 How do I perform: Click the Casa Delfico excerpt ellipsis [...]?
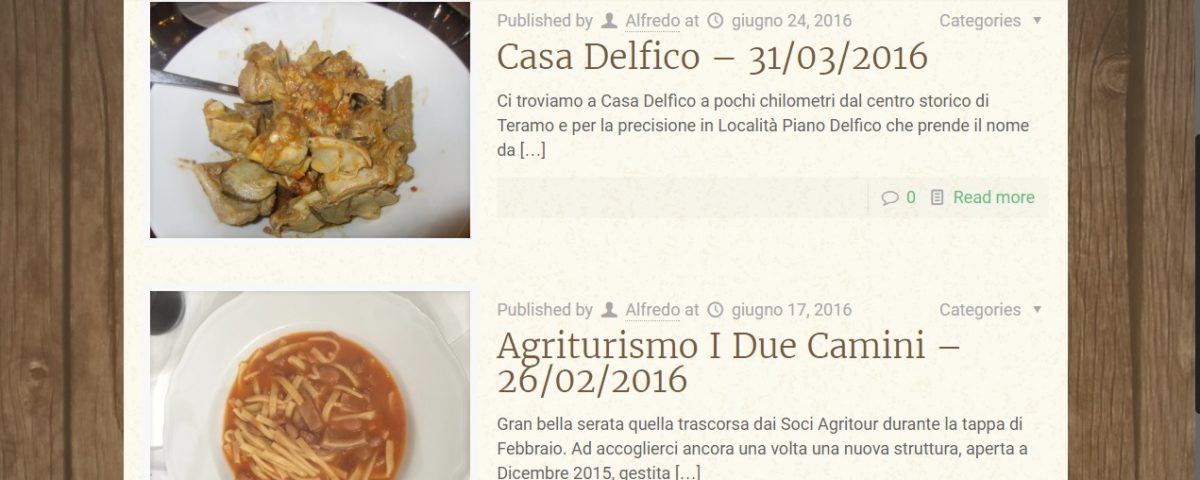pos(533,151)
